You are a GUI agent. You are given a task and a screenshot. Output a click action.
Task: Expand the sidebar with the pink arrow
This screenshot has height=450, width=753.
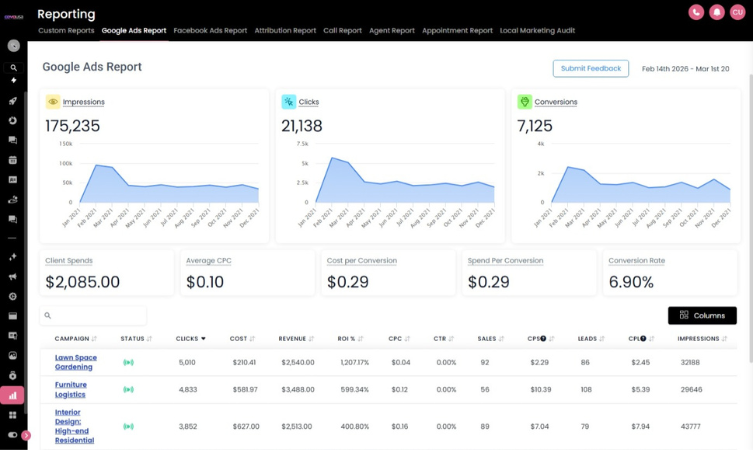[x=26, y=435]
